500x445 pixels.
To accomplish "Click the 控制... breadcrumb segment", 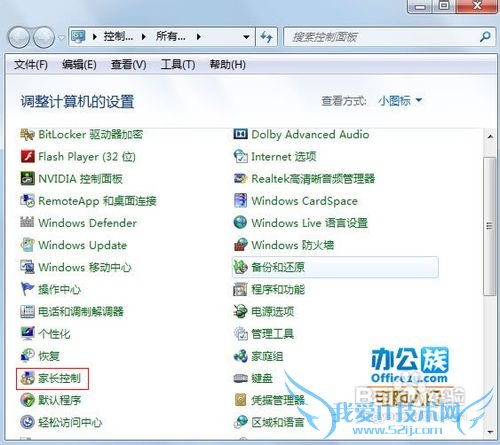I will 118,37.
